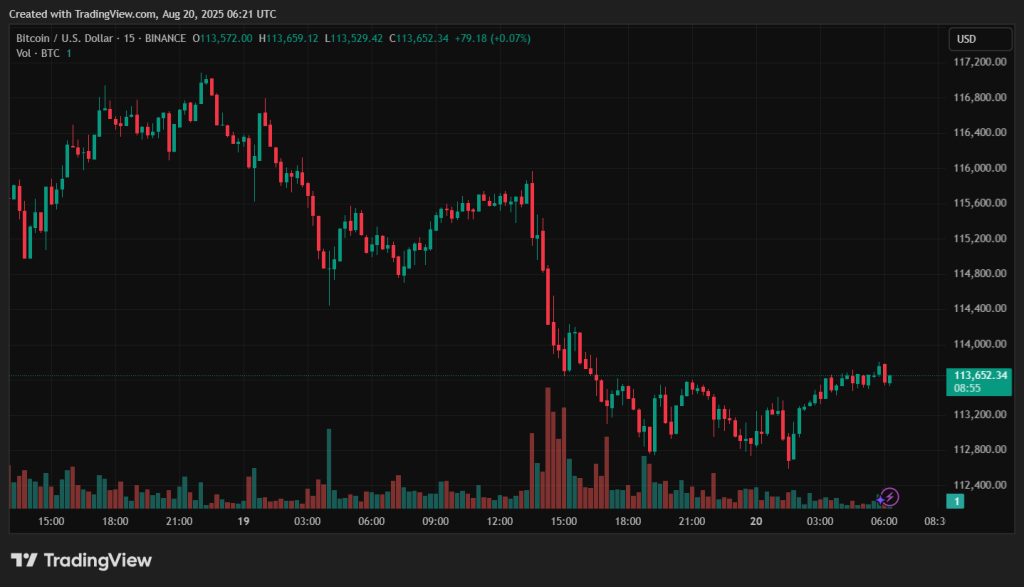Click the close value 113,652.34 in legend
Viewport: 1024px width, 587px height.
[x=419, y=38]
